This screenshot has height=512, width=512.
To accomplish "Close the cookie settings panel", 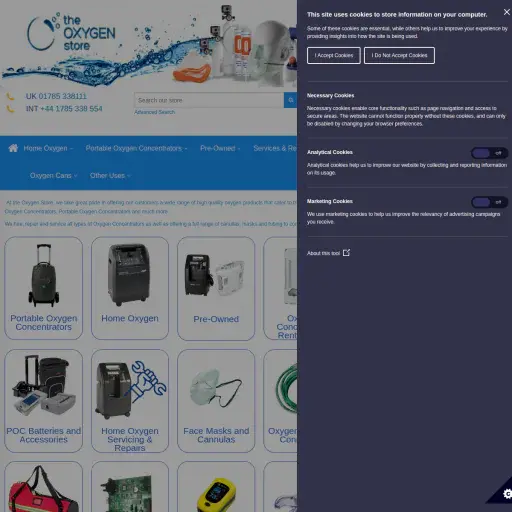I will [506, 12].
